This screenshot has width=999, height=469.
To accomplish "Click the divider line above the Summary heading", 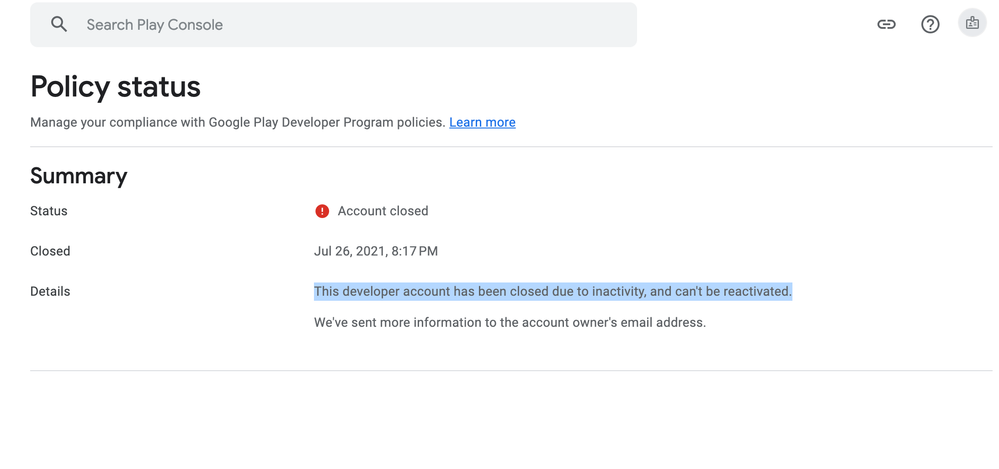I will [510, 147].
